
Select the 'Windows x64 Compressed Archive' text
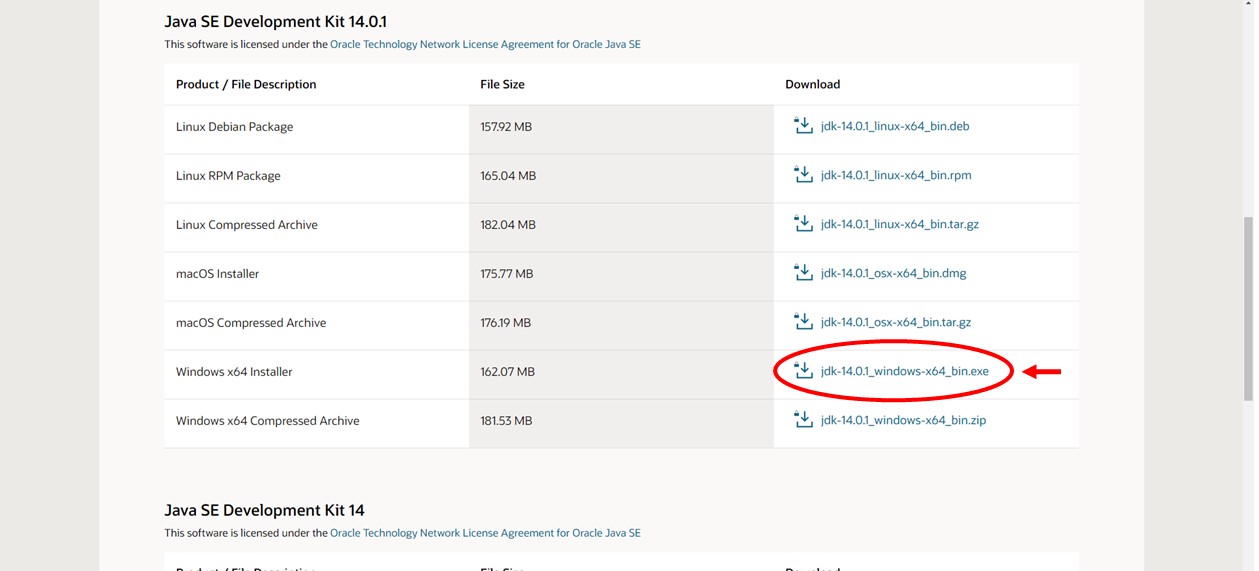pos(268,421)
